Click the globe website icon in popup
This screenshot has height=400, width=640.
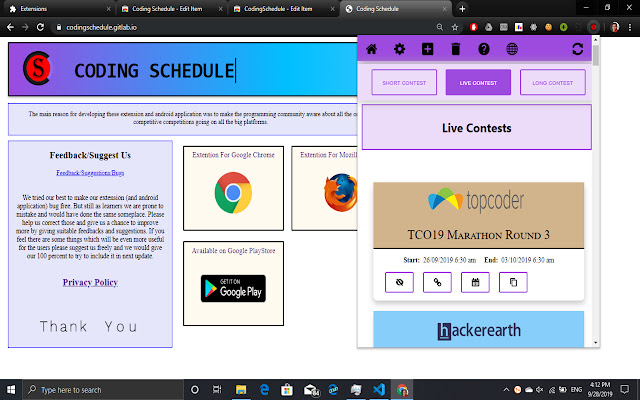pos(512,49)
